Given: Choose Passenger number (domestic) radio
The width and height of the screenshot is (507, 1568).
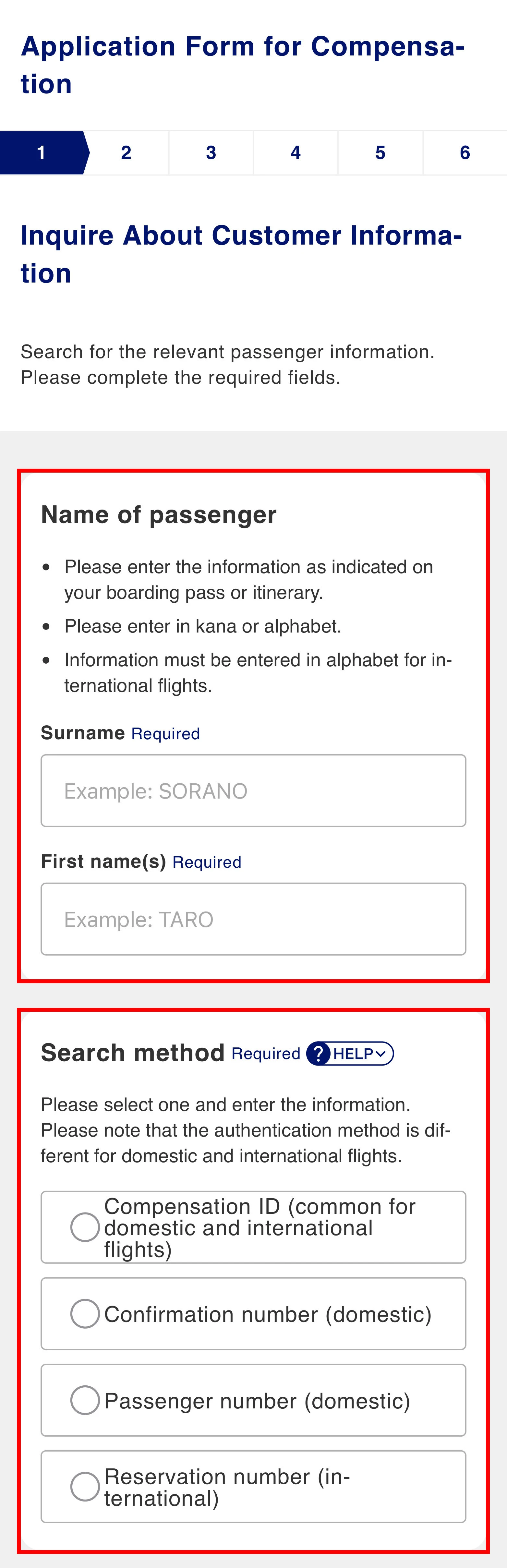Looking at the screenshot, I should point(85,1400).
